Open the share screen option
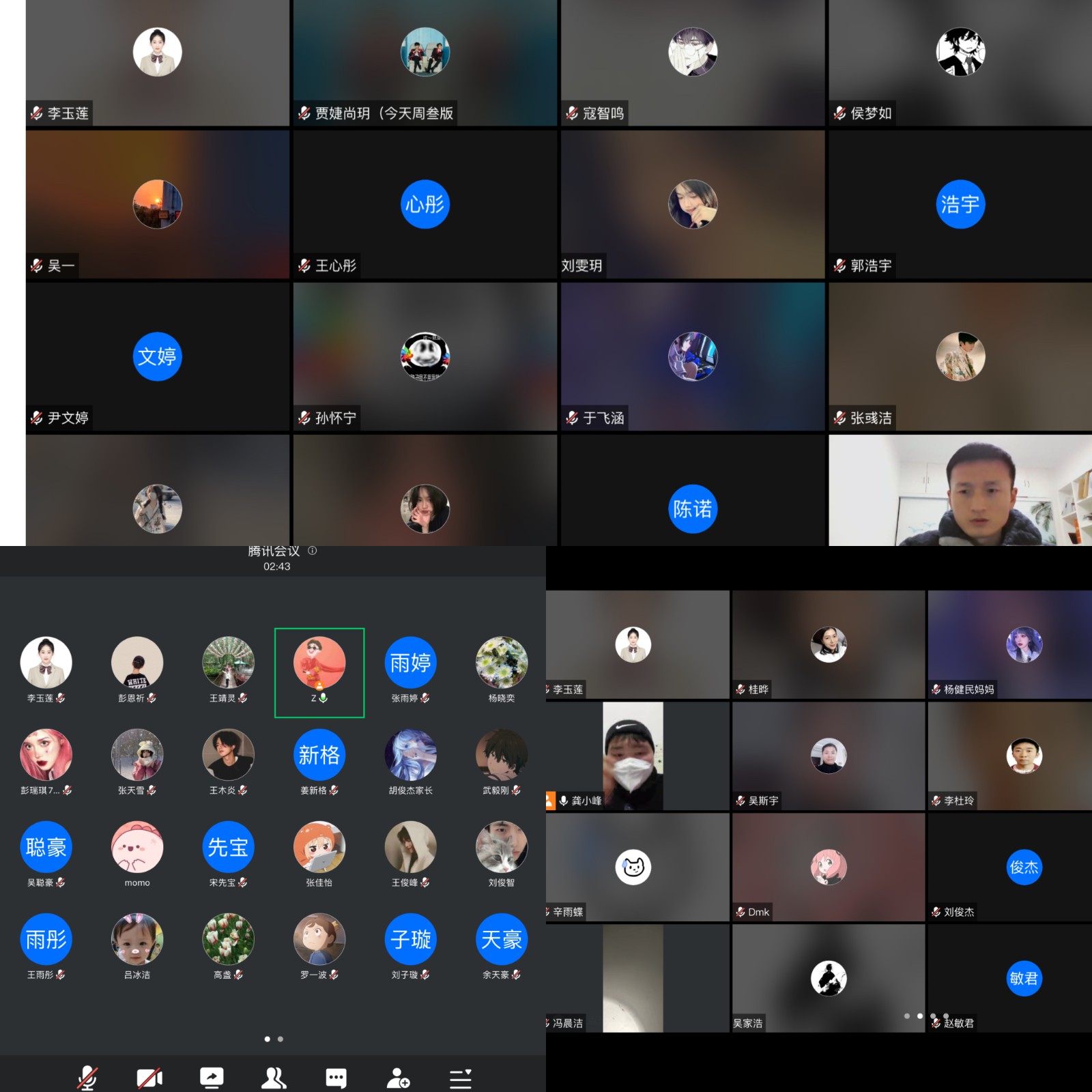This screenshot has height=1092, width=1092. [212, 1078]
